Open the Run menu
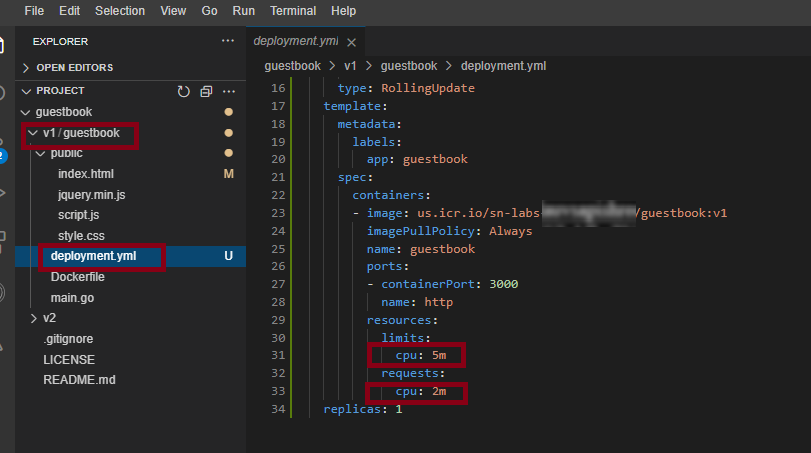811x453 pixels. click(243, 11)
